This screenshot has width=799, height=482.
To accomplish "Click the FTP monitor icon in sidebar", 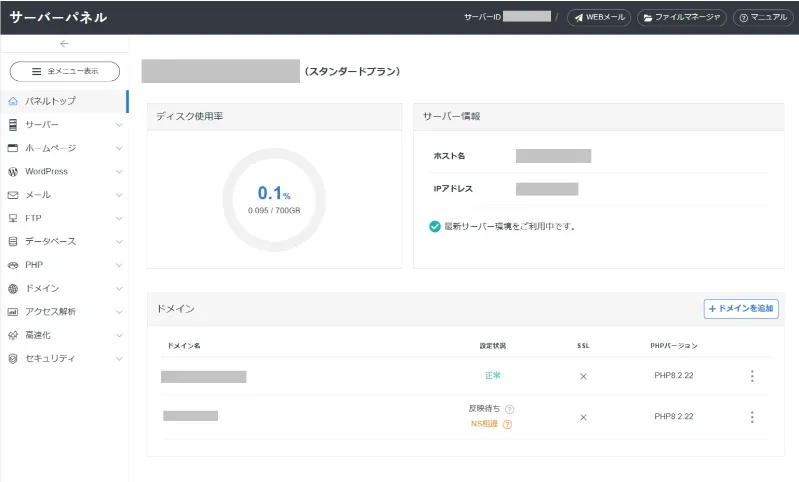I will tap(13, 218).
